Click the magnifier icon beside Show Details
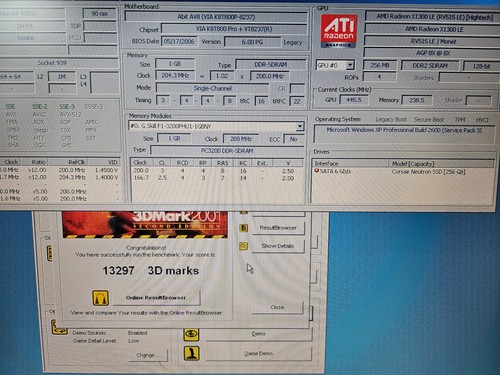This screenshot has height=375, width=500. pos(244,246)
